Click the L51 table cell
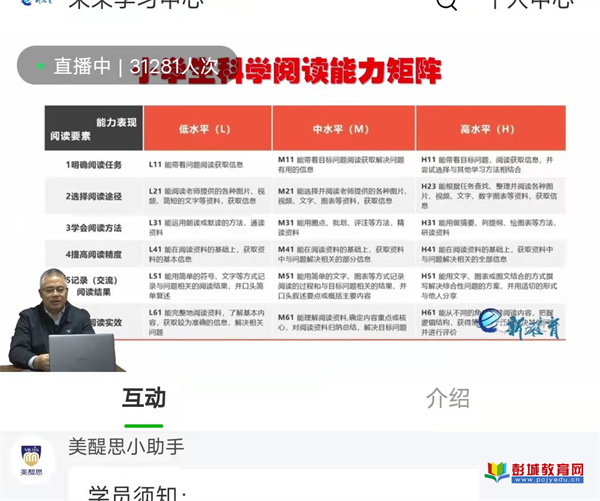 point(207,286)
